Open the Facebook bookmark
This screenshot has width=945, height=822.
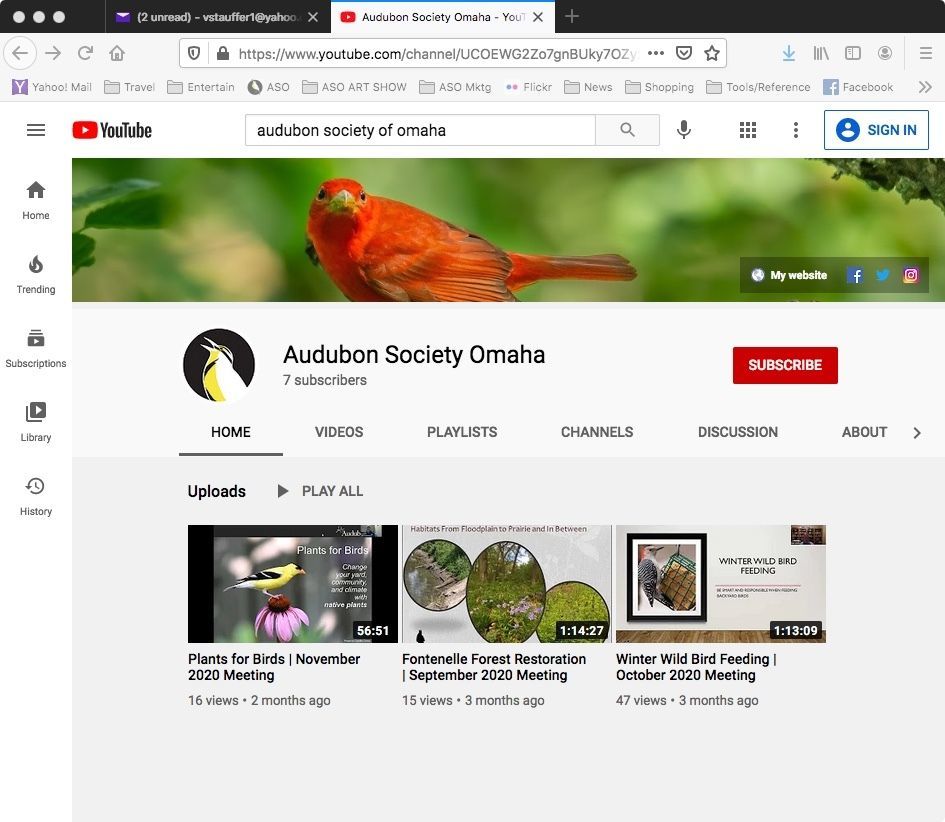[x=858, y=87]
